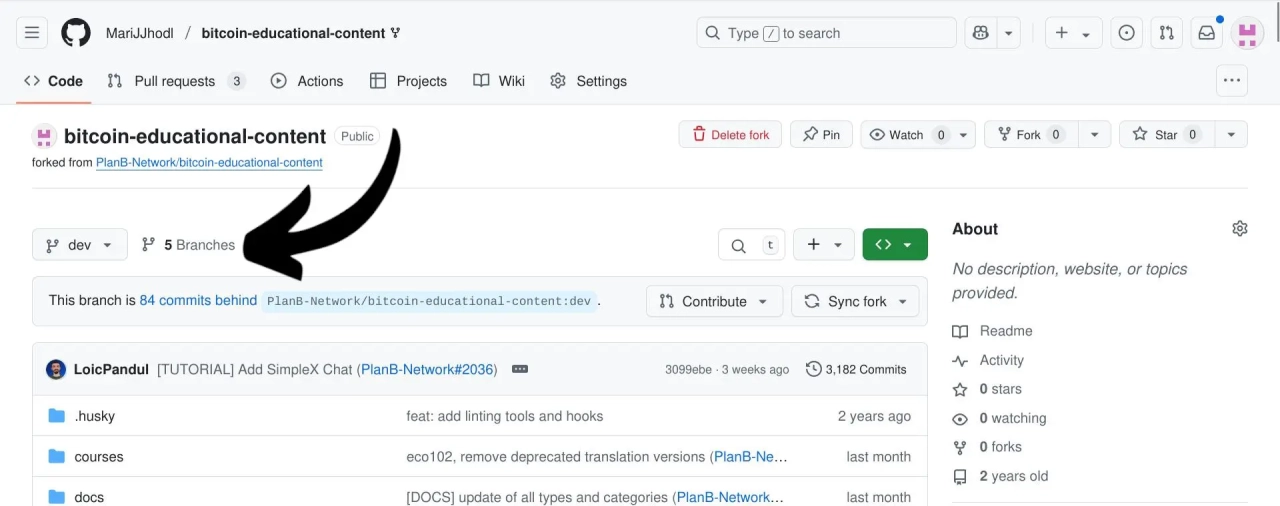Click the Delete fork button

coord(729,135)
